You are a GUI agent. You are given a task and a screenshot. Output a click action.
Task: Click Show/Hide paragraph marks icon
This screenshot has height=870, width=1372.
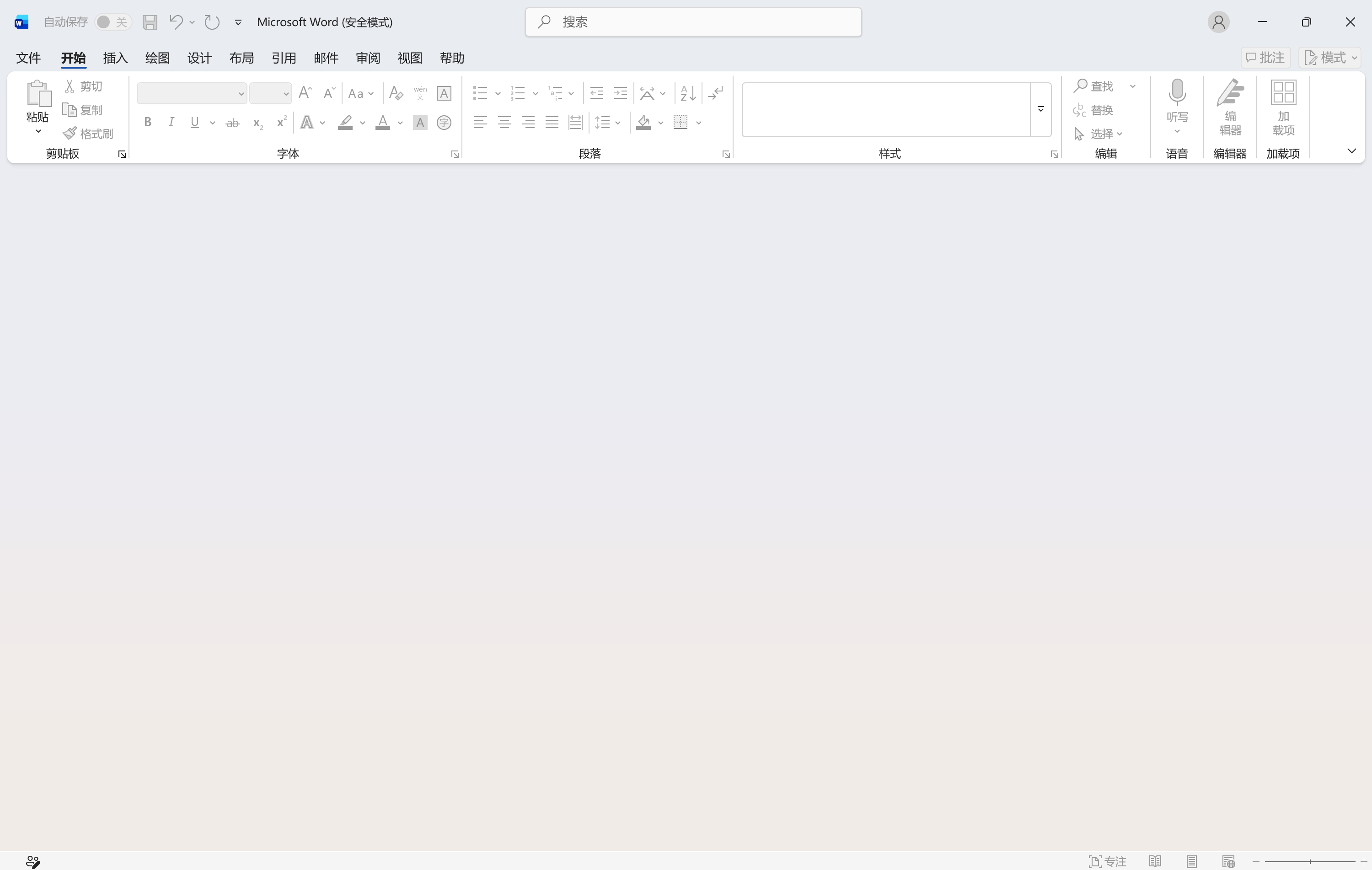point(716,93)
